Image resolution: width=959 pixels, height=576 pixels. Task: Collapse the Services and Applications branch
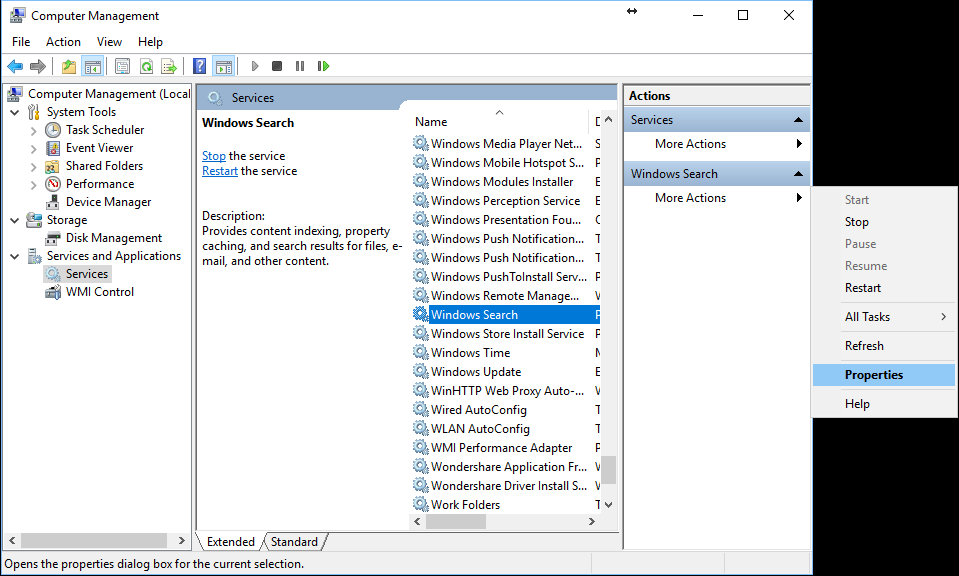tap(15, 256)
